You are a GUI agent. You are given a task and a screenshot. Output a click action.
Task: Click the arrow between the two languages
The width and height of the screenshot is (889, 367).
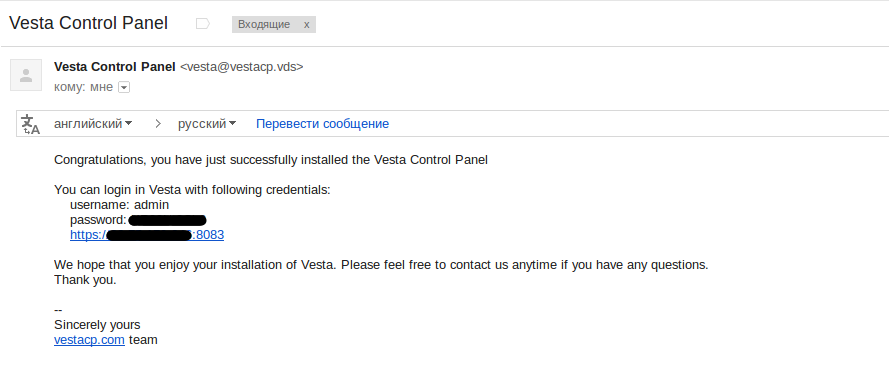(x=158, y=124)
